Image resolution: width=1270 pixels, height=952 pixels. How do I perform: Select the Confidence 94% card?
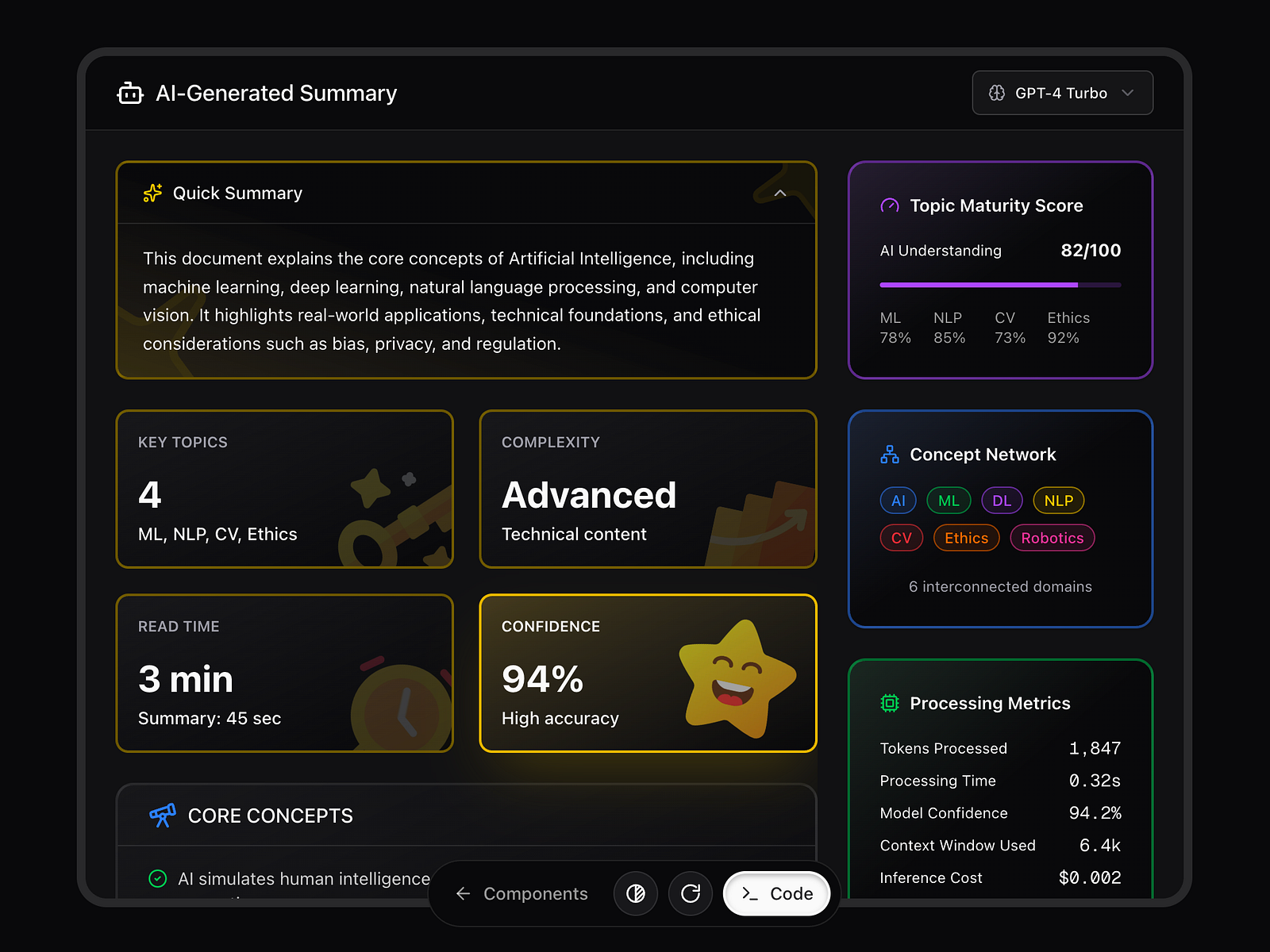pos(648,673)
